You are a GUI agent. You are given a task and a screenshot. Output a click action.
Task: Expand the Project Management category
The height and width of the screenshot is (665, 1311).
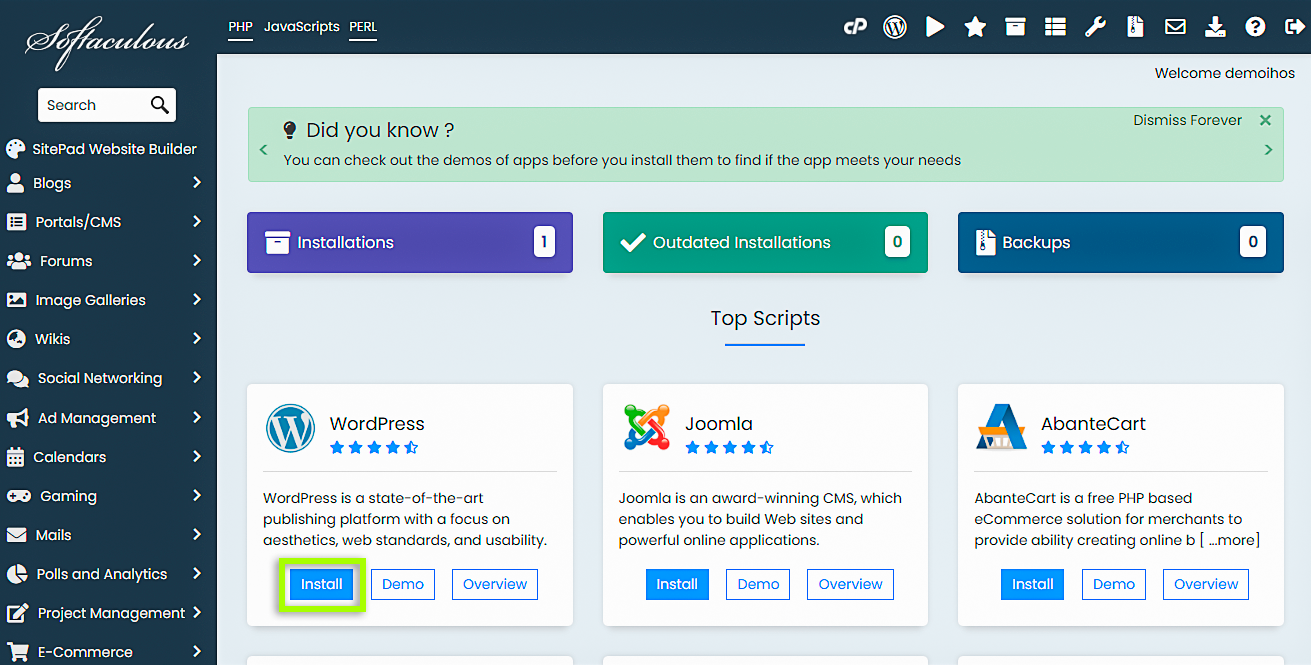point(105,613)
